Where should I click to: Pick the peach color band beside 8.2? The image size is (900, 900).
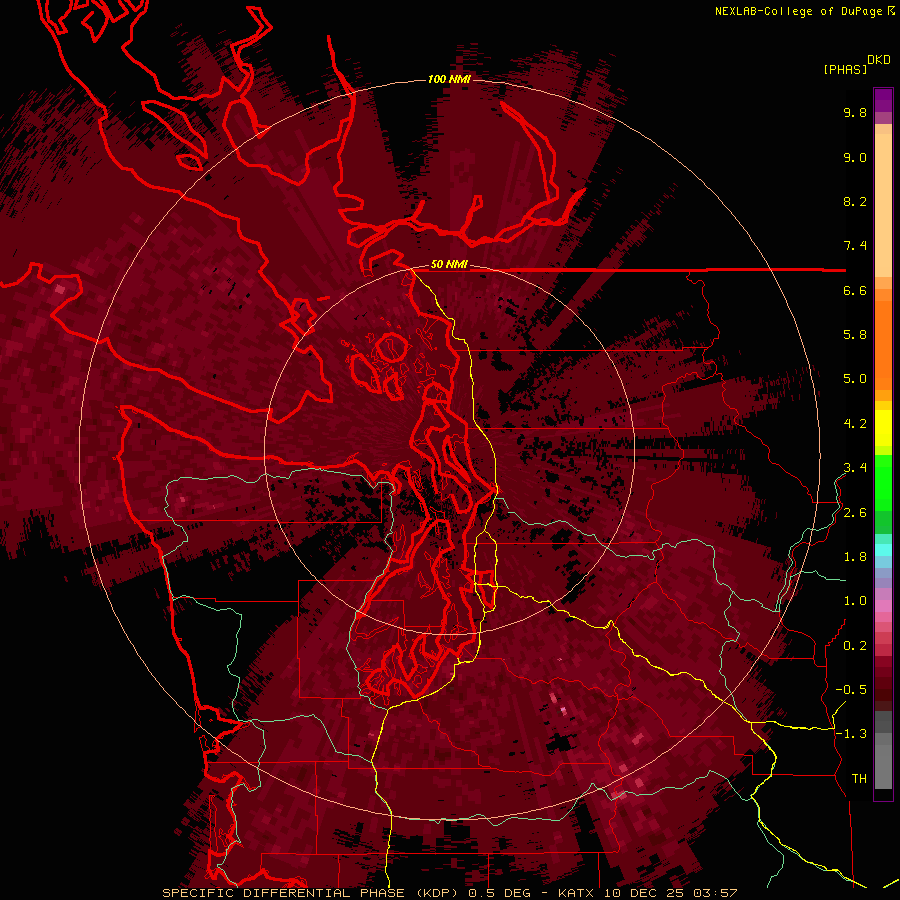point(883,205)
